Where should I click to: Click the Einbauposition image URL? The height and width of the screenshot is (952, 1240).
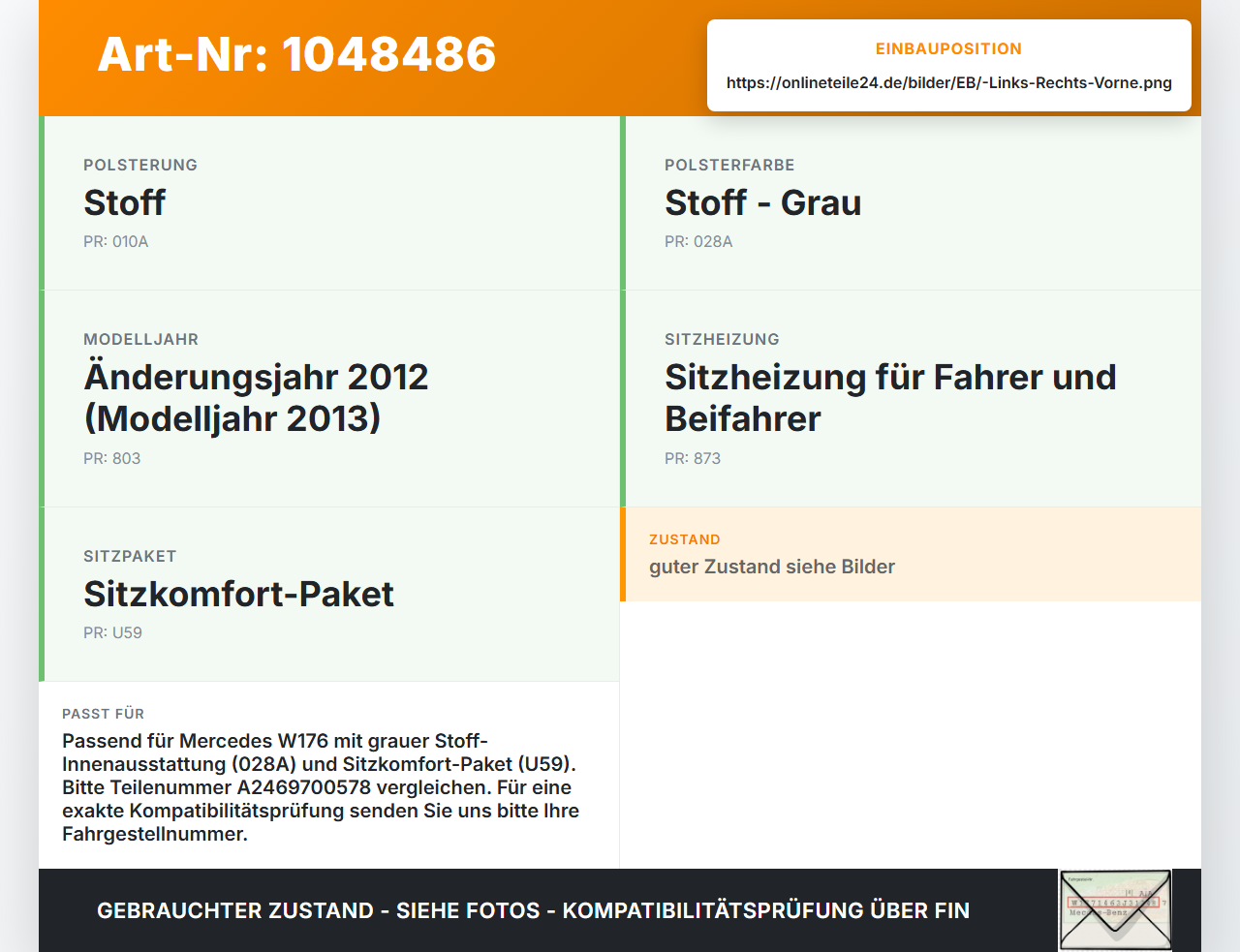point(949,82)
